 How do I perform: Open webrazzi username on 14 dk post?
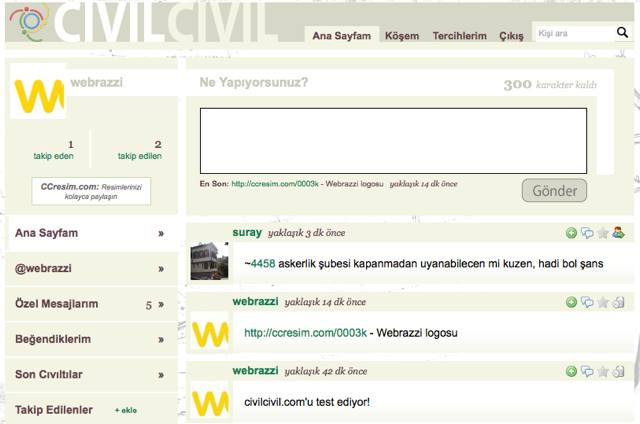coord(255,302)
